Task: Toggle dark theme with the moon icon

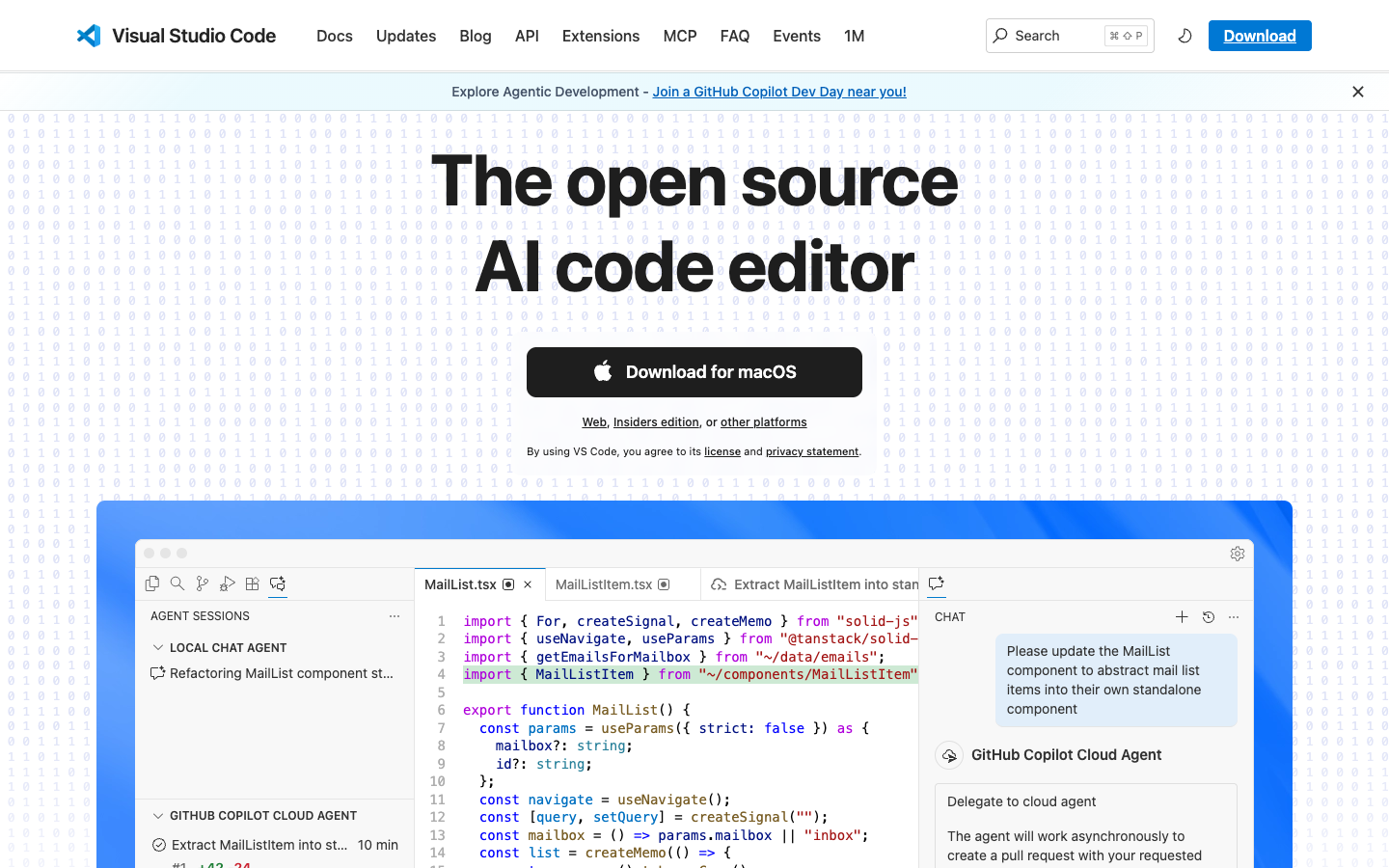Action: point(1185,36)
